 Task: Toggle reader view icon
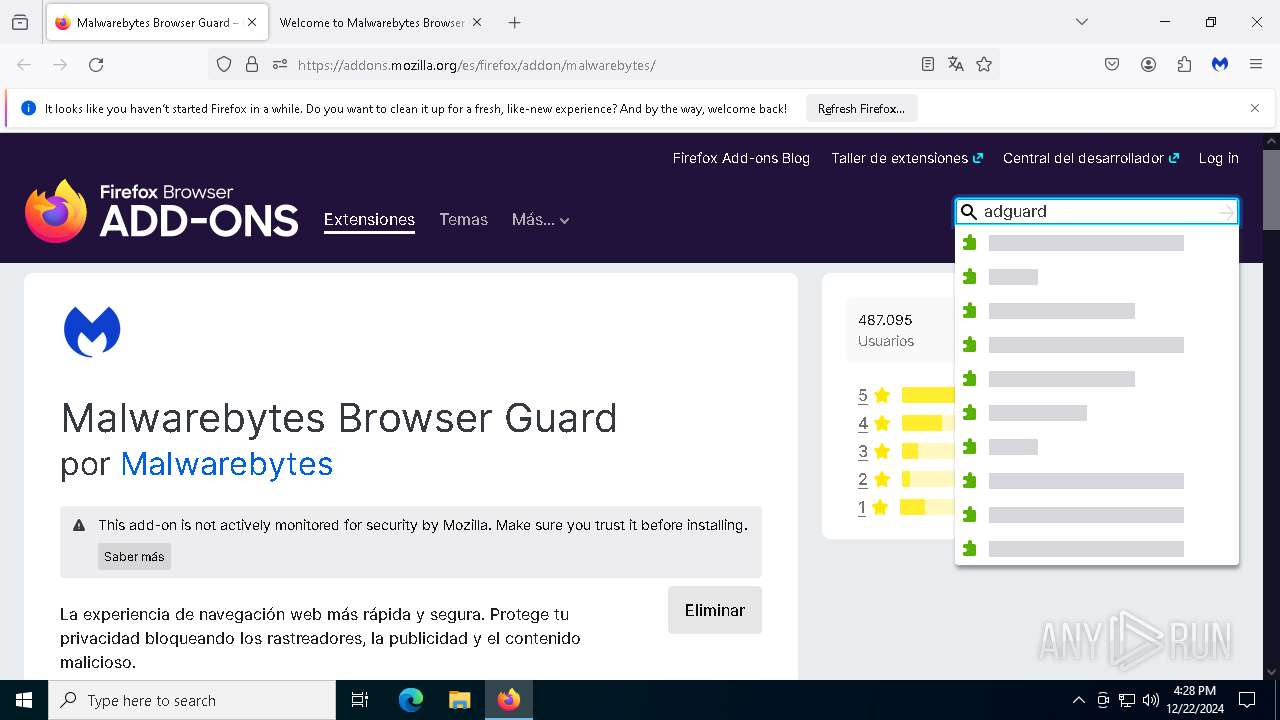click(928, 65)
